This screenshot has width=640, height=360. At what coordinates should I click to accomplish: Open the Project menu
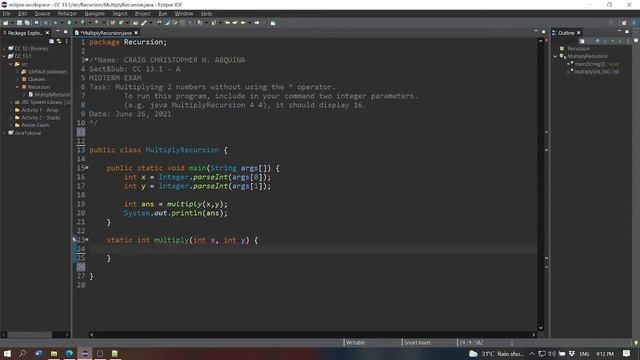[x=143, y=13]
